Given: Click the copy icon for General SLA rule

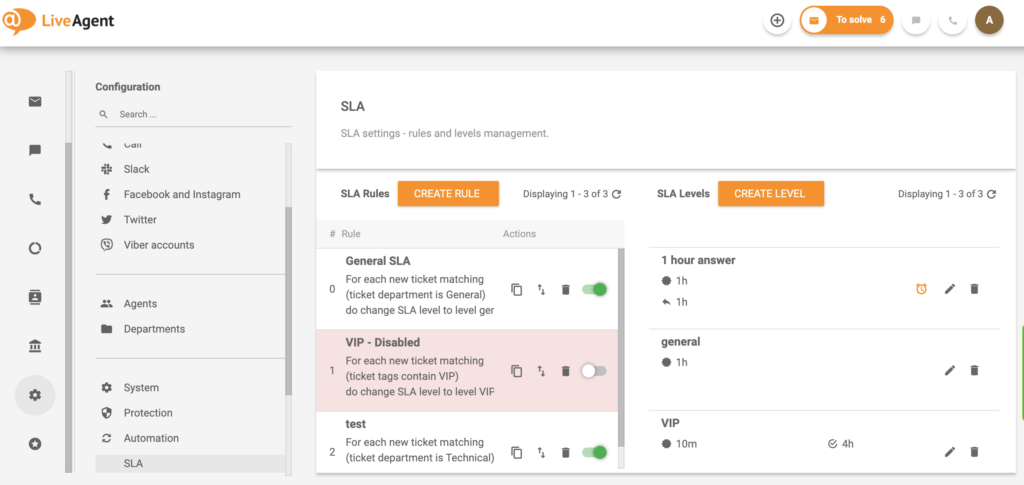Looking at the screenshot, I should [517, 289].
